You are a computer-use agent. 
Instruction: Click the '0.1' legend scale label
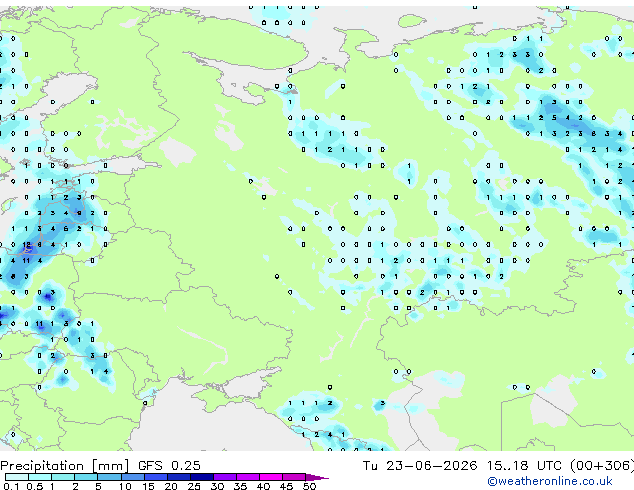(12, 486)
